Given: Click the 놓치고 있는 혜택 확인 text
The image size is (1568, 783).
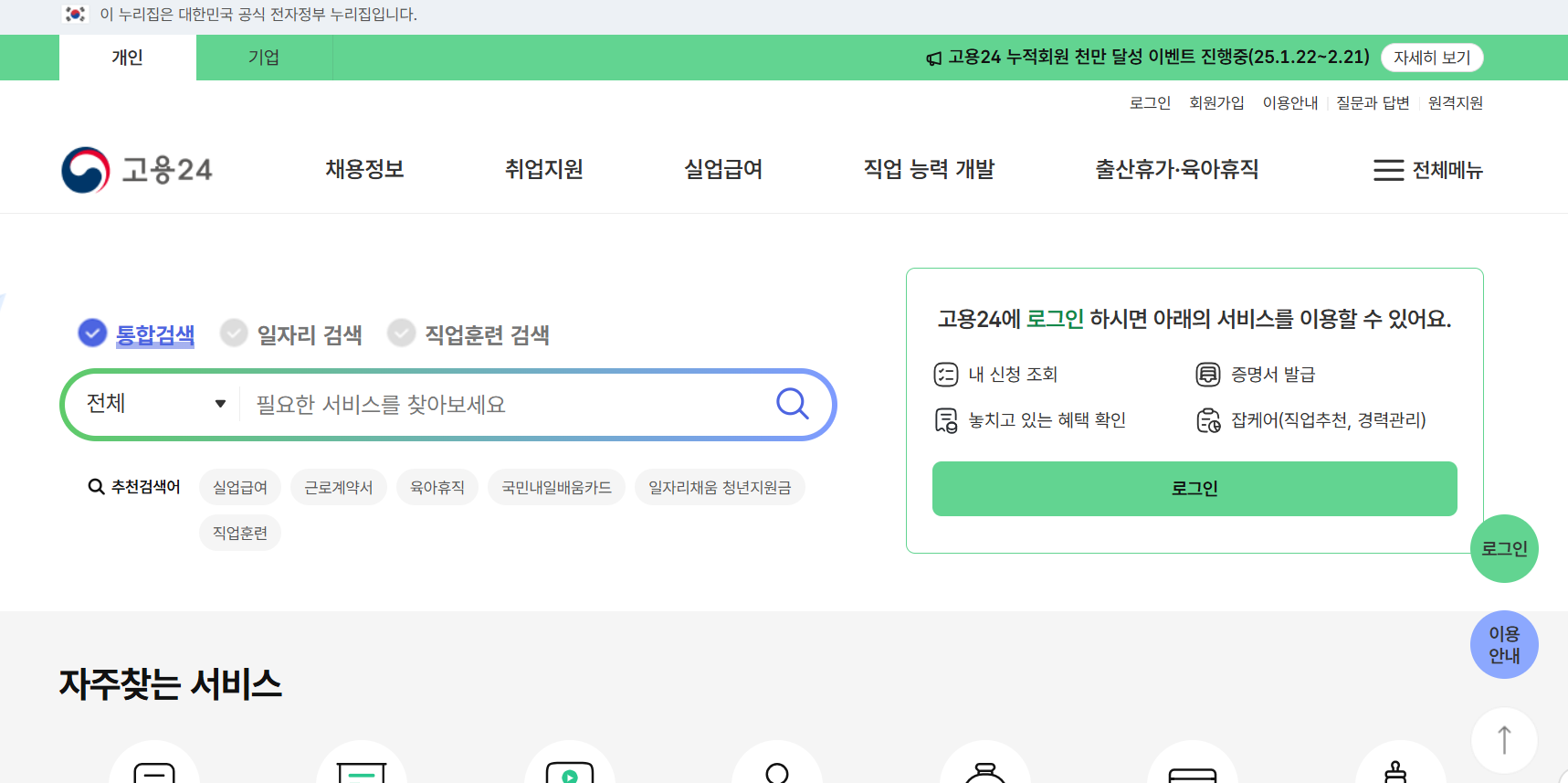Looking at the screenshot, I should click(1047, 420).
